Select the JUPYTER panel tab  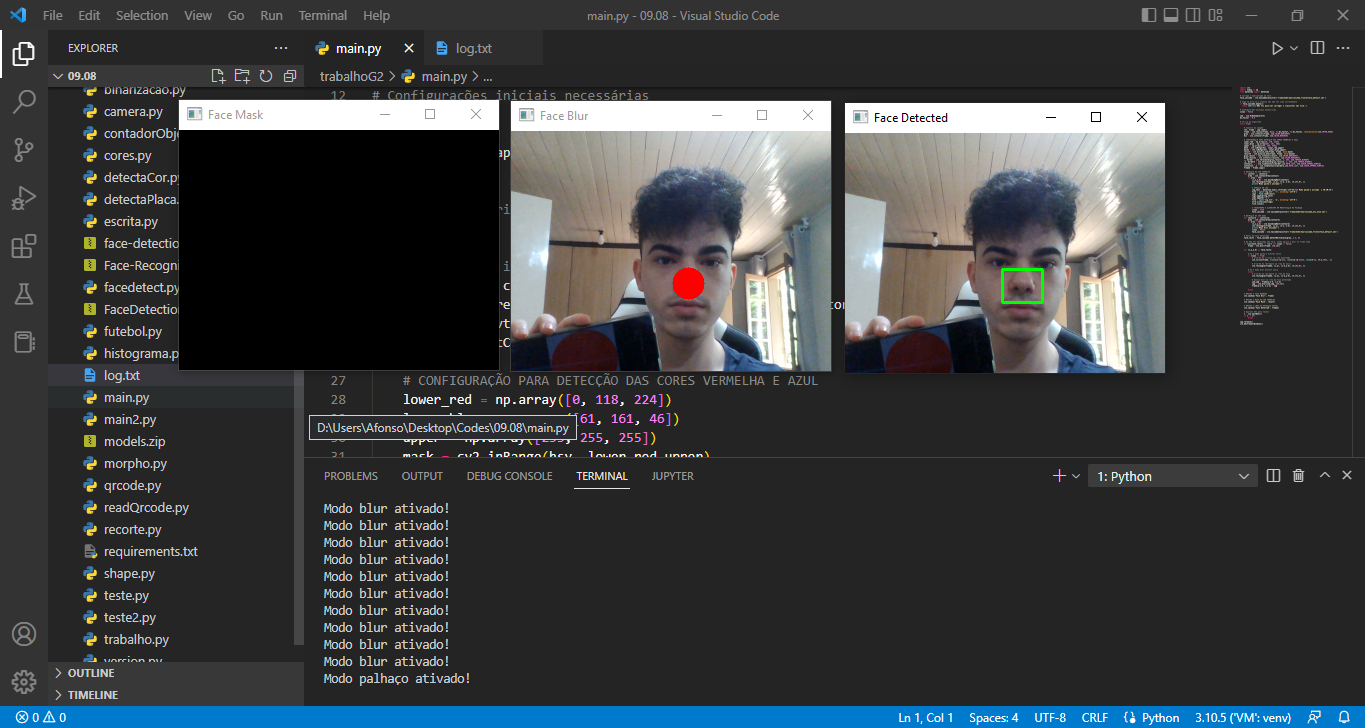coord(672,476)
